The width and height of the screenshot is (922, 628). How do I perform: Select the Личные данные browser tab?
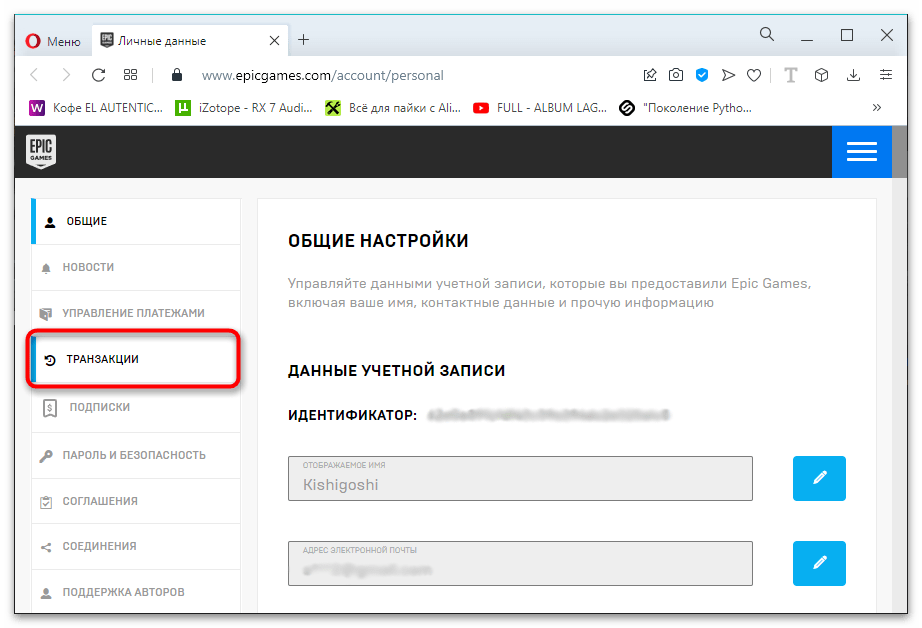pos(189,41)
